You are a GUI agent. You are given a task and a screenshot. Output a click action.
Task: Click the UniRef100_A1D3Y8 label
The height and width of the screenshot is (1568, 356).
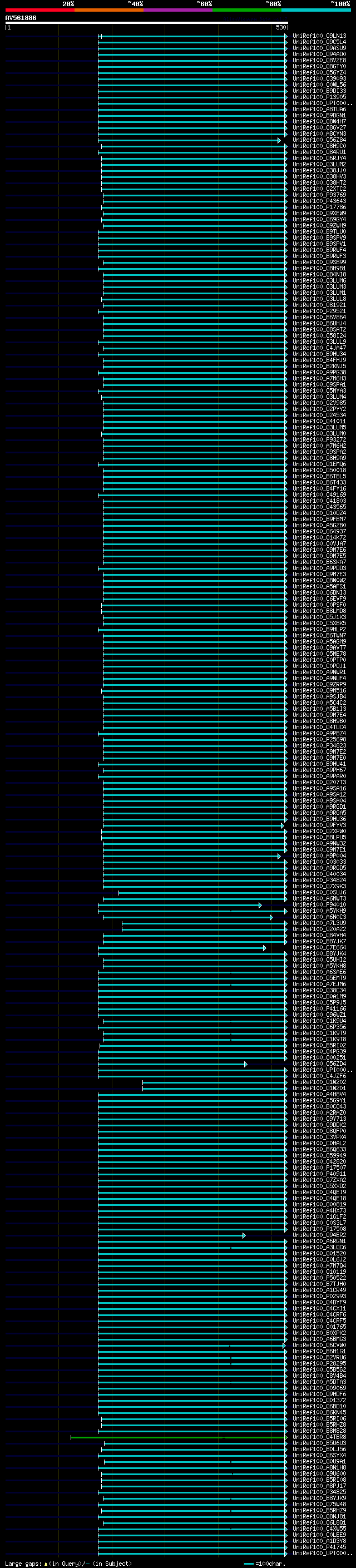click(319, 1541)
